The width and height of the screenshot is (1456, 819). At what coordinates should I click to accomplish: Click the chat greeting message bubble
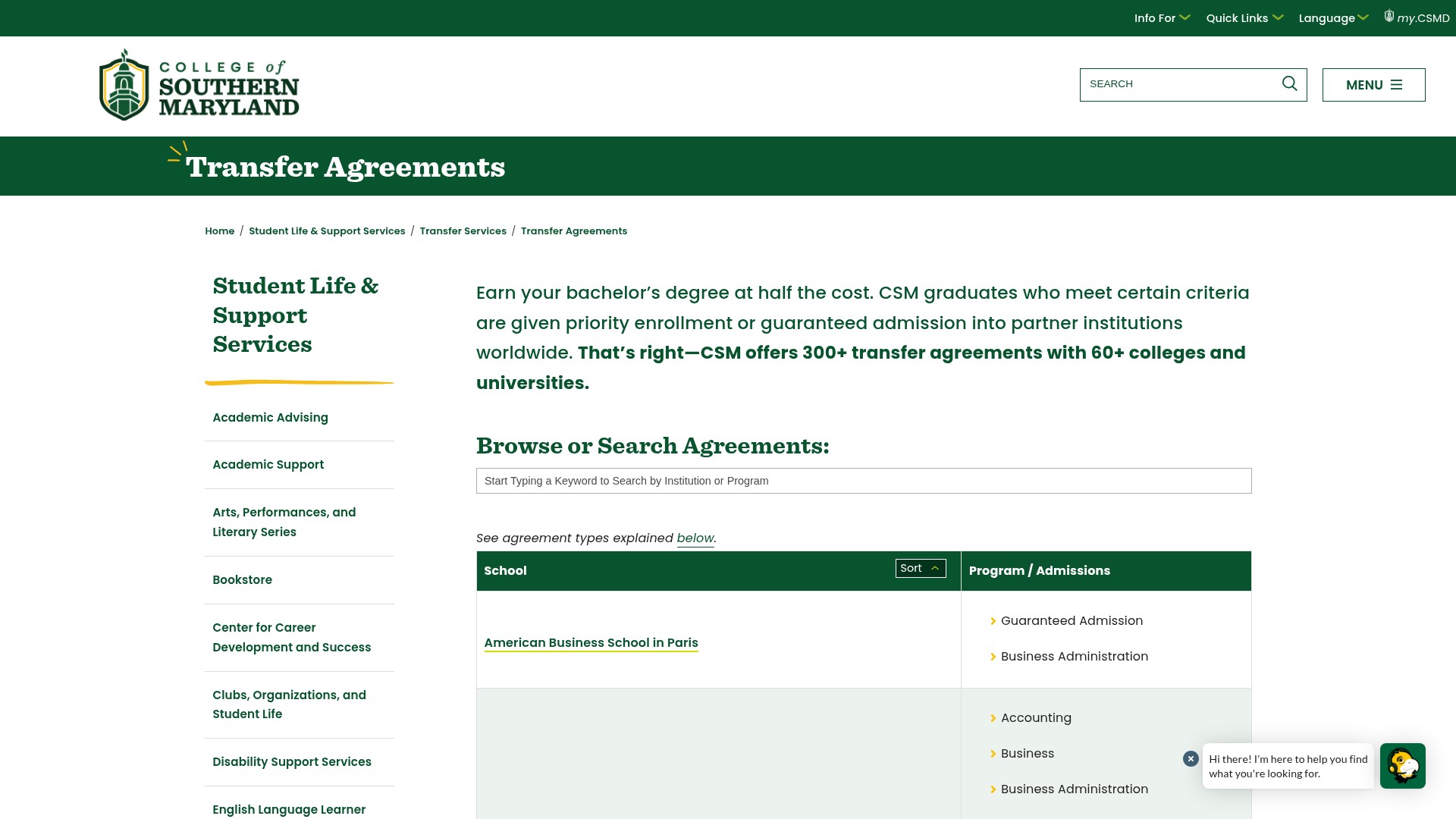[1288, 766]
